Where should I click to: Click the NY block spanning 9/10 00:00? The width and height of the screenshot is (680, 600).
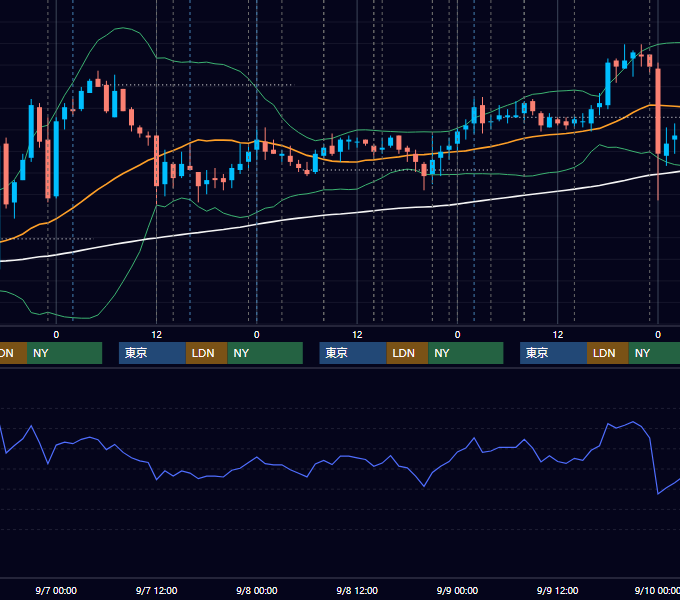(x=654, y=353)
